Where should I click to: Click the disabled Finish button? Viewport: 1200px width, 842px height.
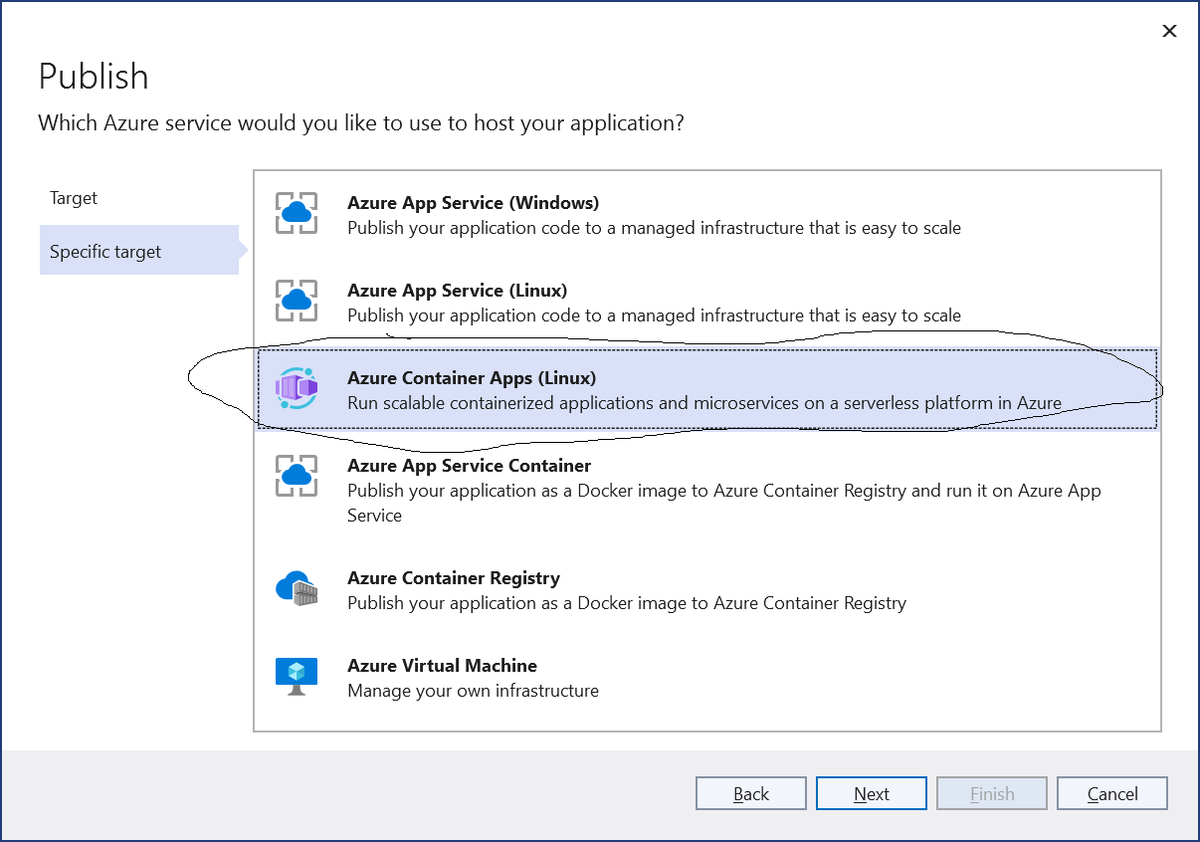click(992, 793)
